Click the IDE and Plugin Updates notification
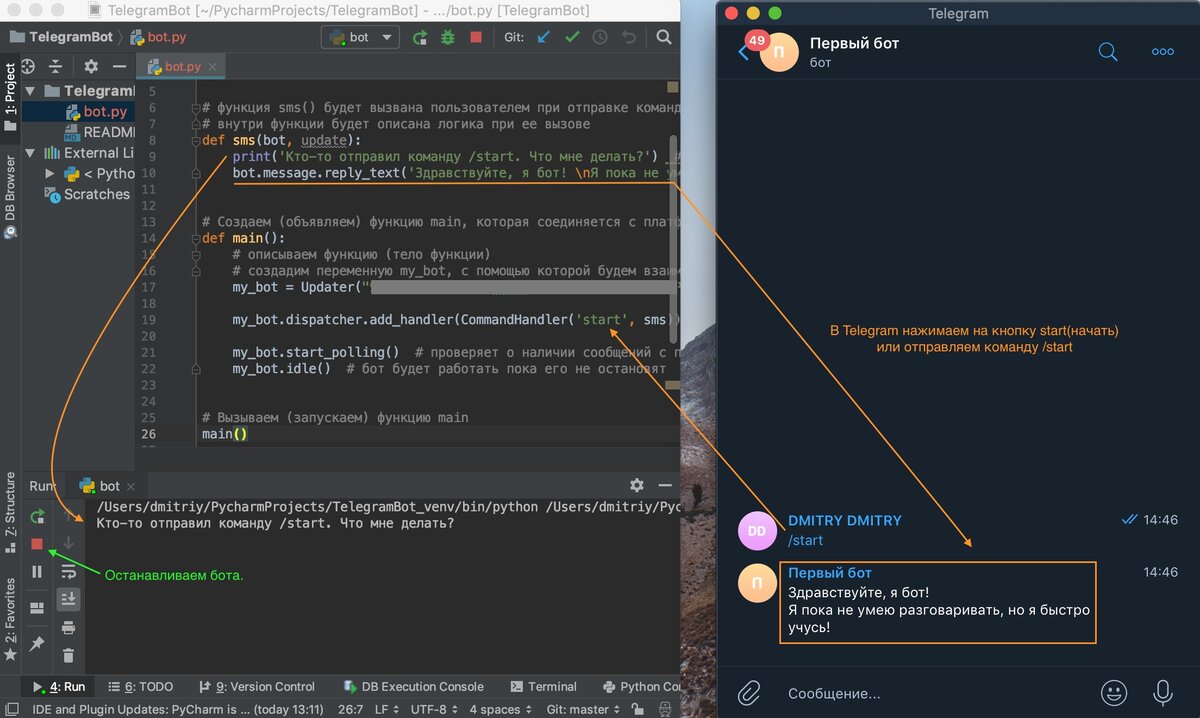The height and width of the screenshot is (718, 1200). [178, 709]
